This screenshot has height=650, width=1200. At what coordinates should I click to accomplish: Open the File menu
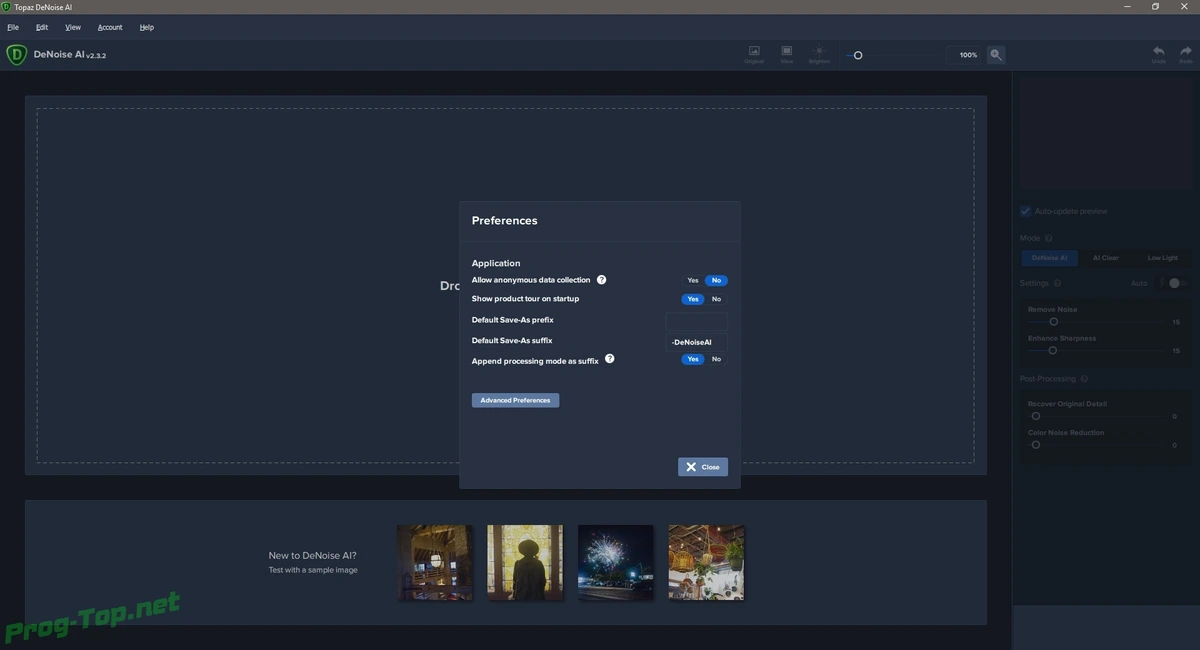pyautogui.click(x=13, y=27)
